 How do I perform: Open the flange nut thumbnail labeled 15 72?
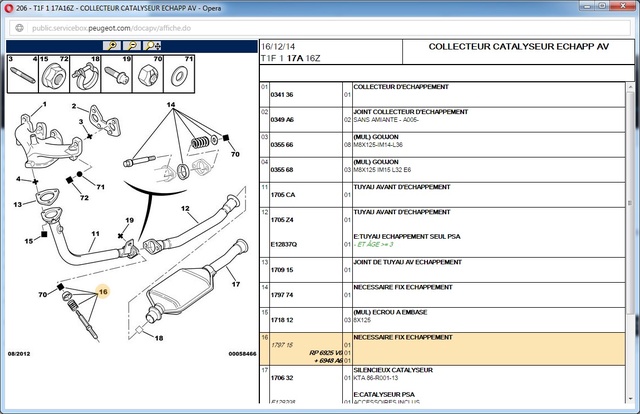[x=54, y=74]
